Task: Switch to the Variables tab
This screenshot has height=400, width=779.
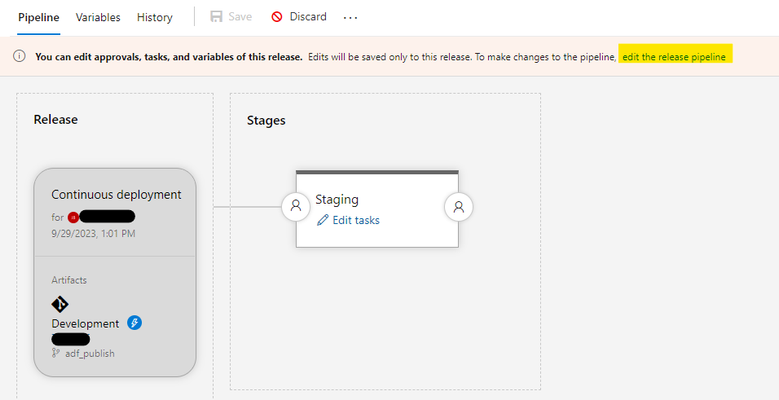Action: (98, 17)
